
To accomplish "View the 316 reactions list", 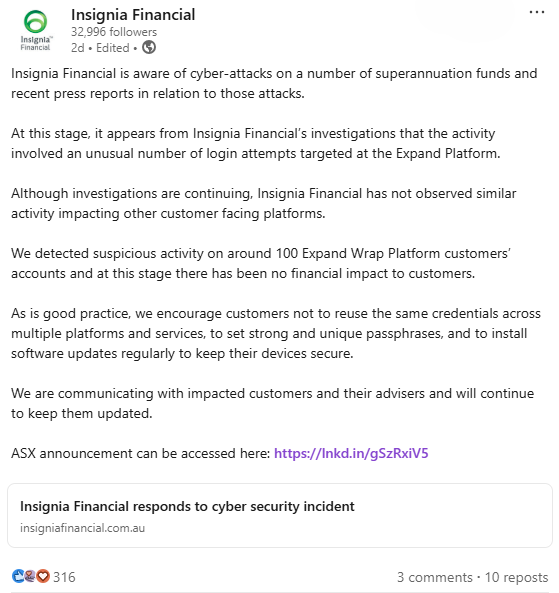I will click(x=64, y=577).
